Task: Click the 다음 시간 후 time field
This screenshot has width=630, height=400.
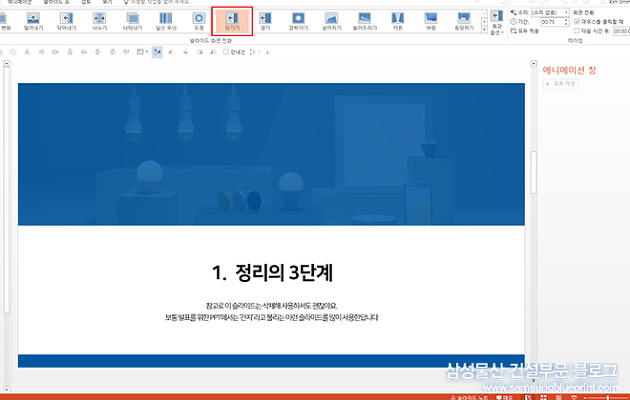Action: 621,31
